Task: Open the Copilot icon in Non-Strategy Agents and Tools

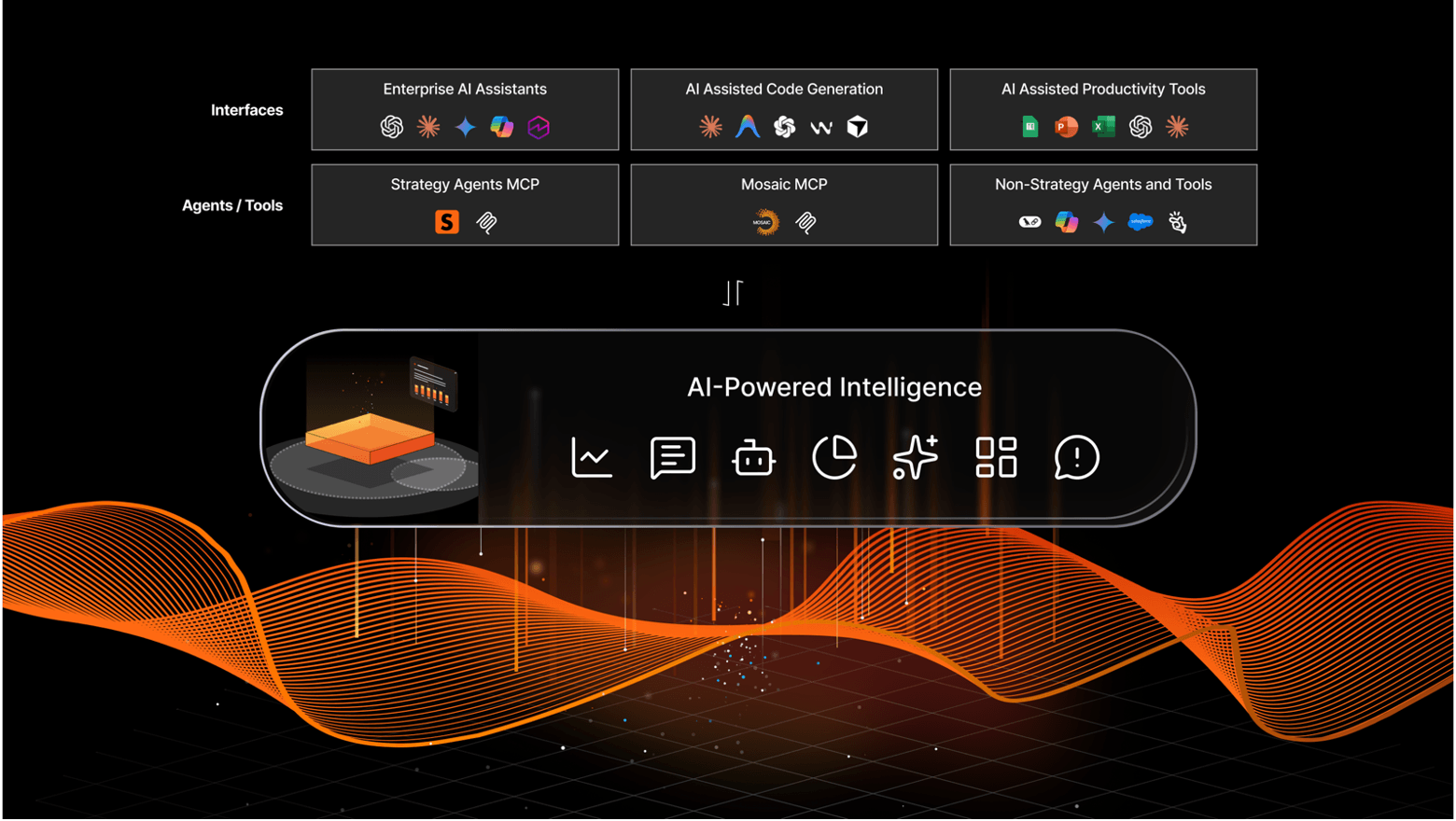Action: tap(1066, 222)
